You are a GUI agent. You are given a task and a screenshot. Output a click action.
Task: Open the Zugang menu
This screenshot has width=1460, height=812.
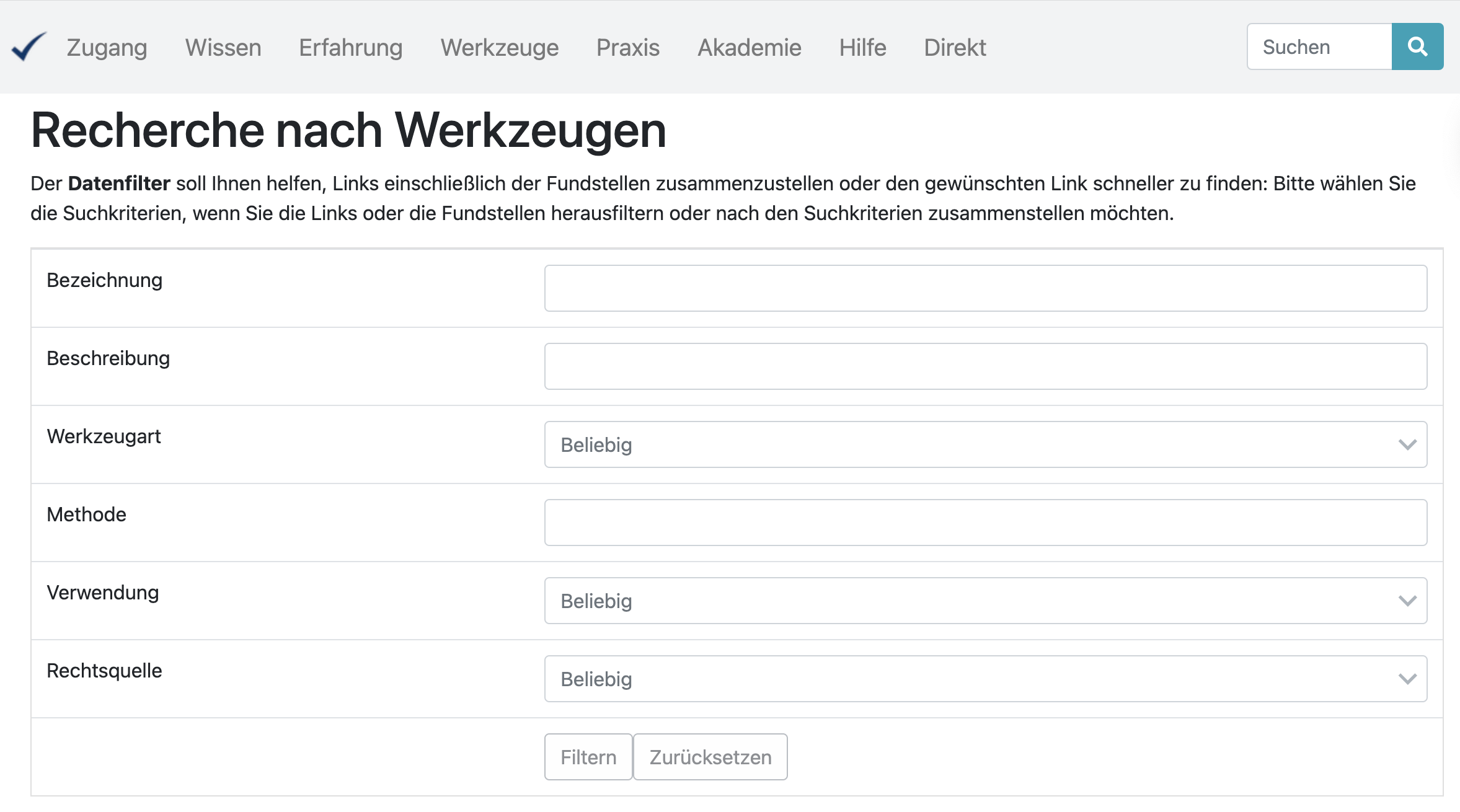click(x=107, y=48)
